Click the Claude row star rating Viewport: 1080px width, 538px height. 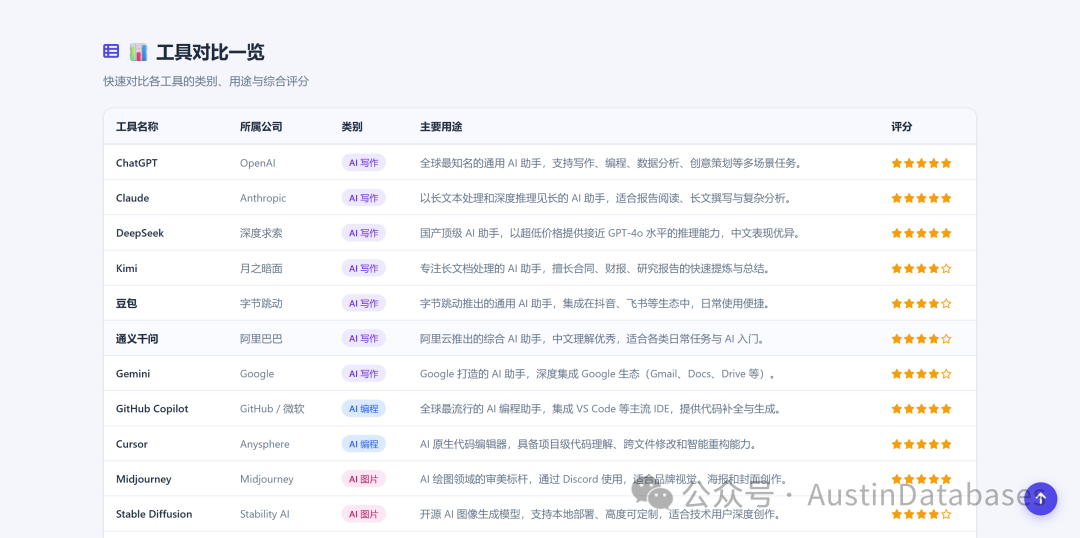click(x=921, y=198)
